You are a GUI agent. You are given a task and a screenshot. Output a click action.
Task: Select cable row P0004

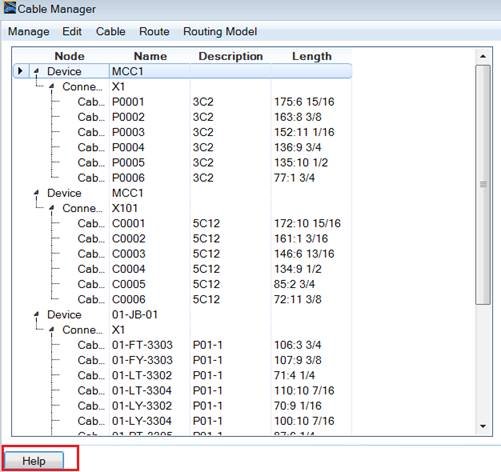pyautogui.click(x=182, y=147)
